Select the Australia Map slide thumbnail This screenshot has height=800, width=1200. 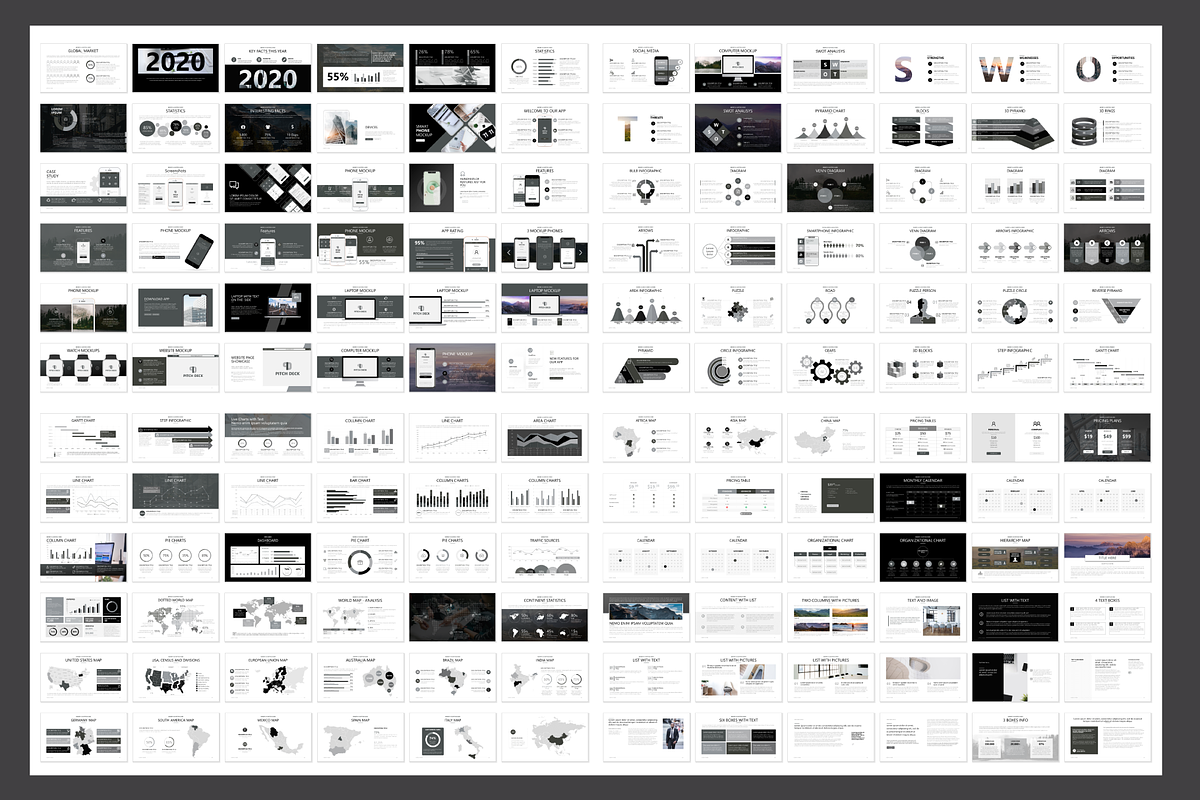pyautogui.click(x=360, y=677)
